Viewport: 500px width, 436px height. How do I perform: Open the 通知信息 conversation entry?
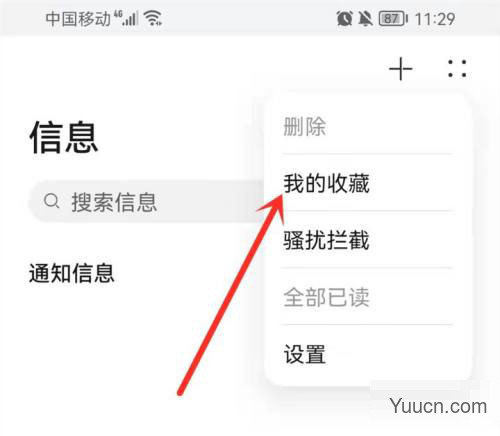point(72,273)
